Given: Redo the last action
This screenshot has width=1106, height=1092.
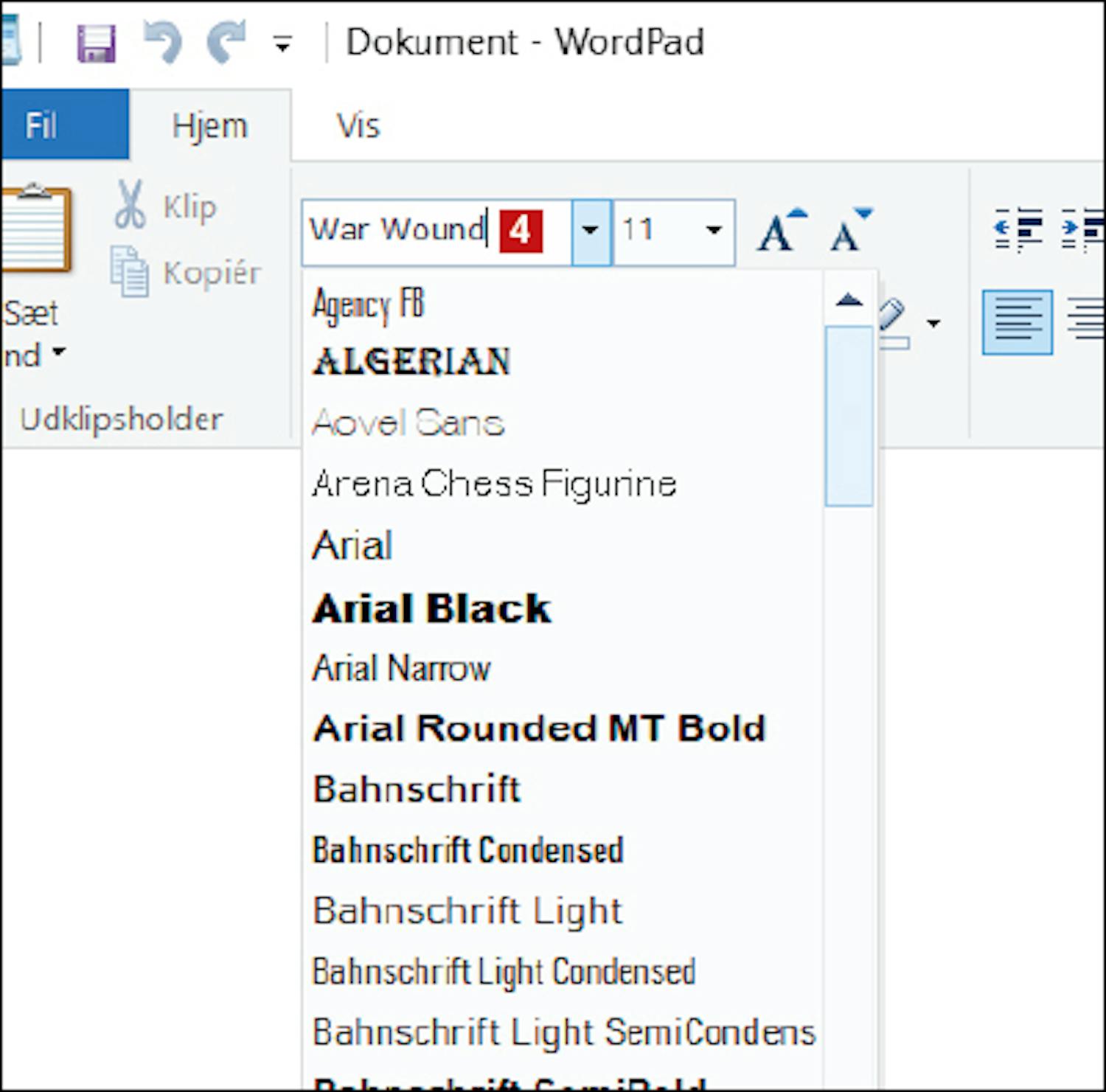Looking at the screenshot, I should (x=226, y=42).
